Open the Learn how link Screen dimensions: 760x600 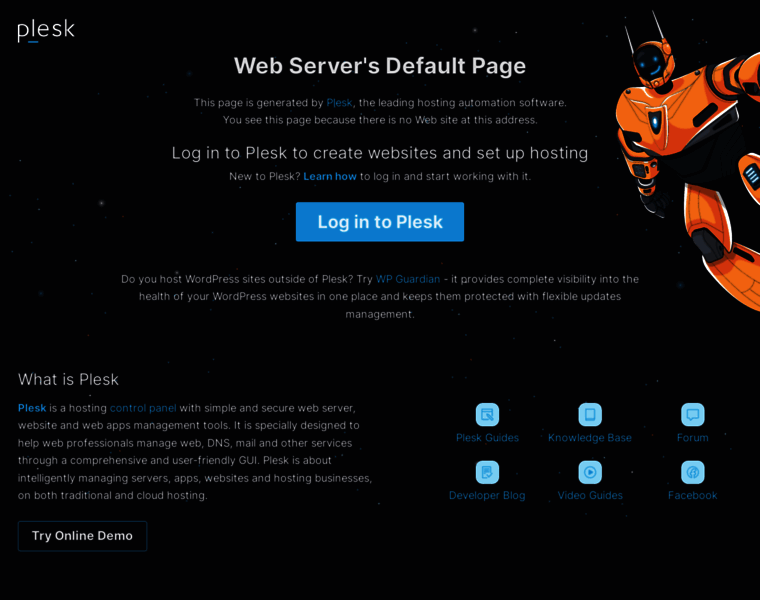(x=330, y=176)
